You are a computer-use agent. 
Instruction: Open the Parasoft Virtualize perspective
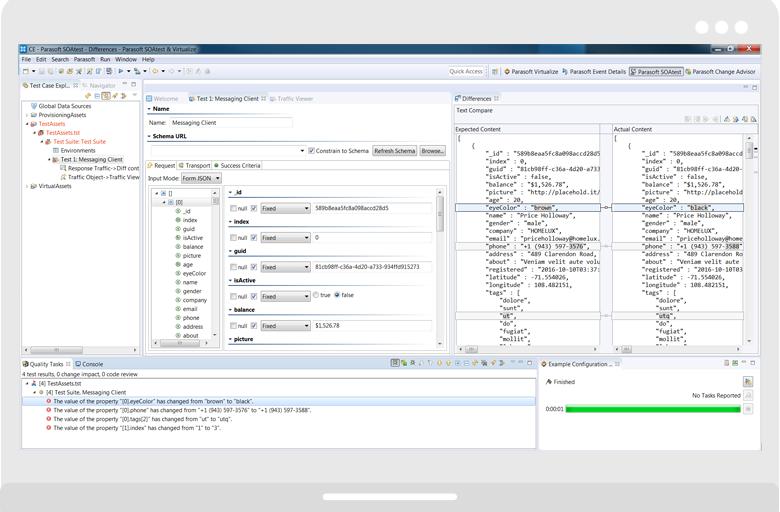[x=531, y=72]
